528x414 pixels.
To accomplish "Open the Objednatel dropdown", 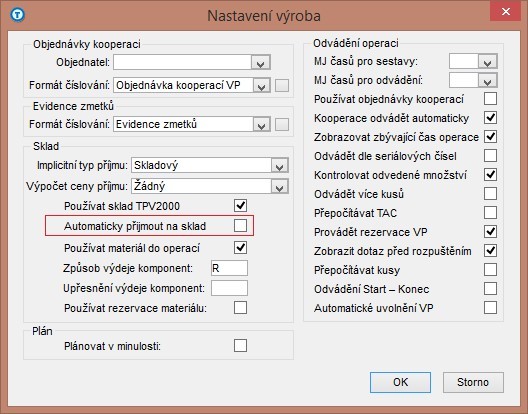I will pyautogui.click(x=261, y=63).
